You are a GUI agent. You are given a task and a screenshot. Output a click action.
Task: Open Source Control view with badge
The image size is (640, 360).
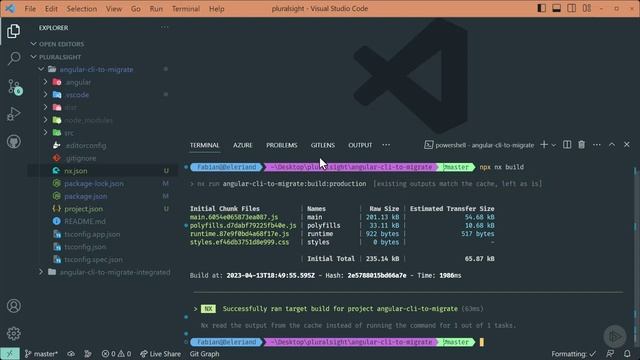[x=14, y=87]
